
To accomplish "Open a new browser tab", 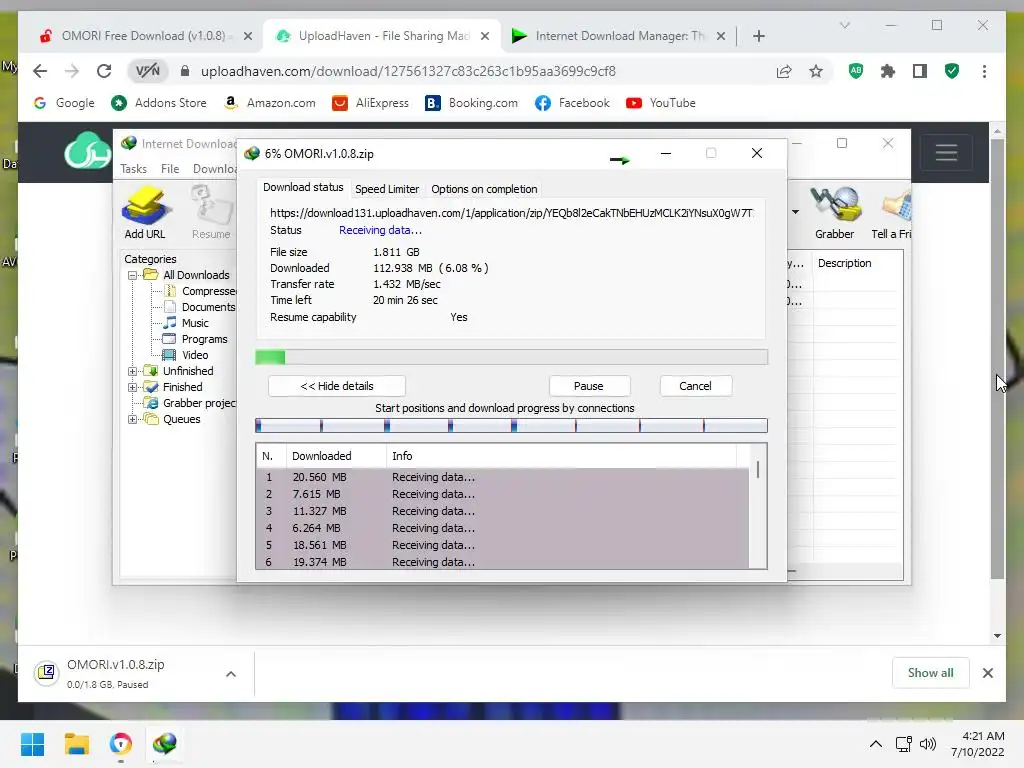I will coord(758,36).
